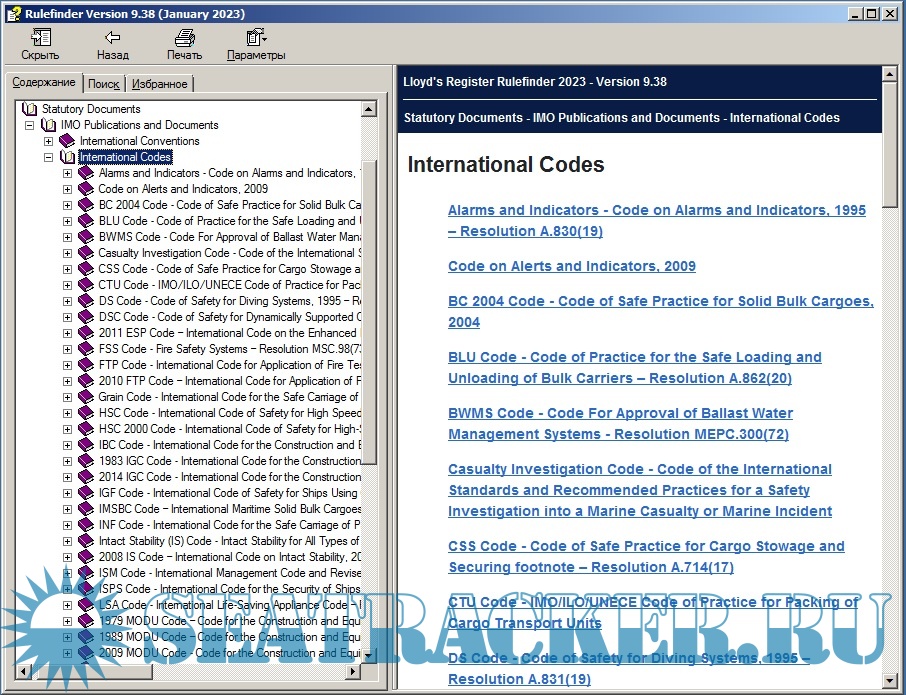This screenshot has width=906, height=695.
Task: Collapse IMO Publications and Documents node
Action: tap(28, 124)
